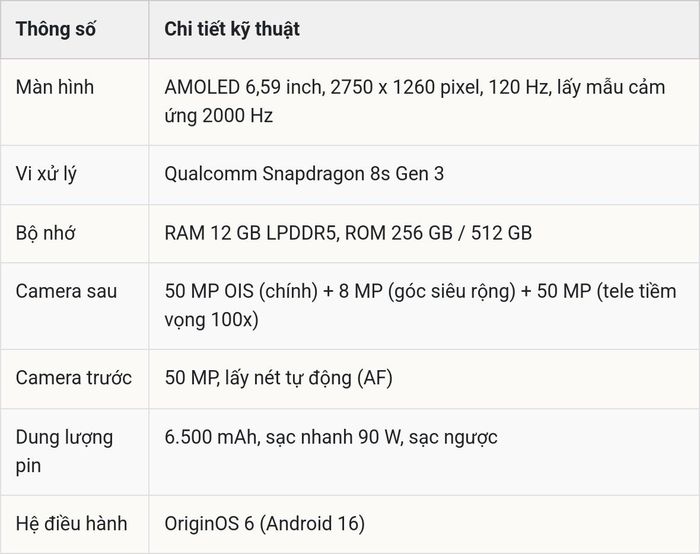Image resolution: width=700 pixels, height=554 pixels.
Task: Click the word "pin" in battery label
Action: [x=28, y=467]
